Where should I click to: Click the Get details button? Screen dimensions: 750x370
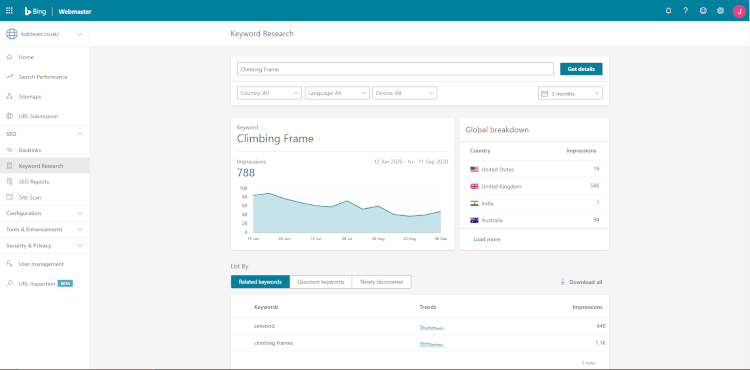581,69
